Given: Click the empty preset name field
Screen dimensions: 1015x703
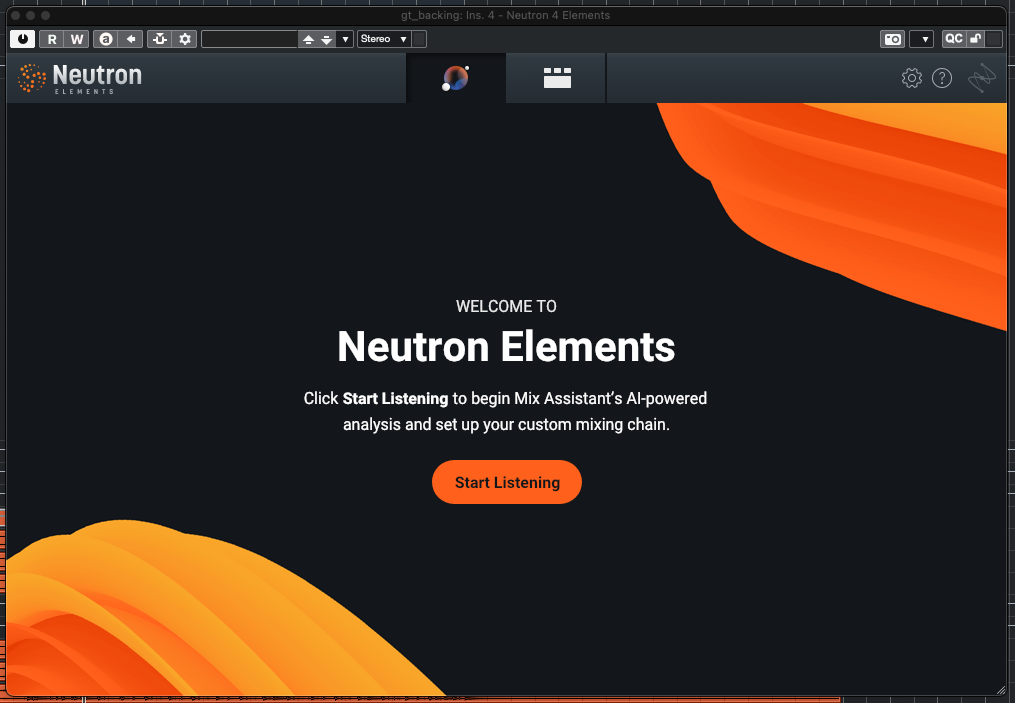Looking at the screenshot, I should tap(249, 39).
